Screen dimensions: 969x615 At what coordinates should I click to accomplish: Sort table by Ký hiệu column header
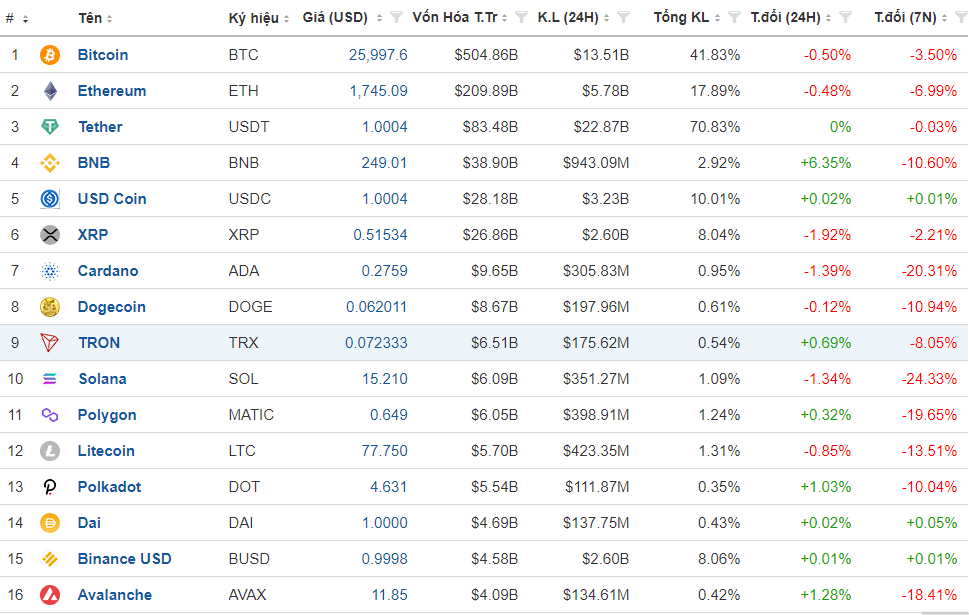click(x=258, y=18)
